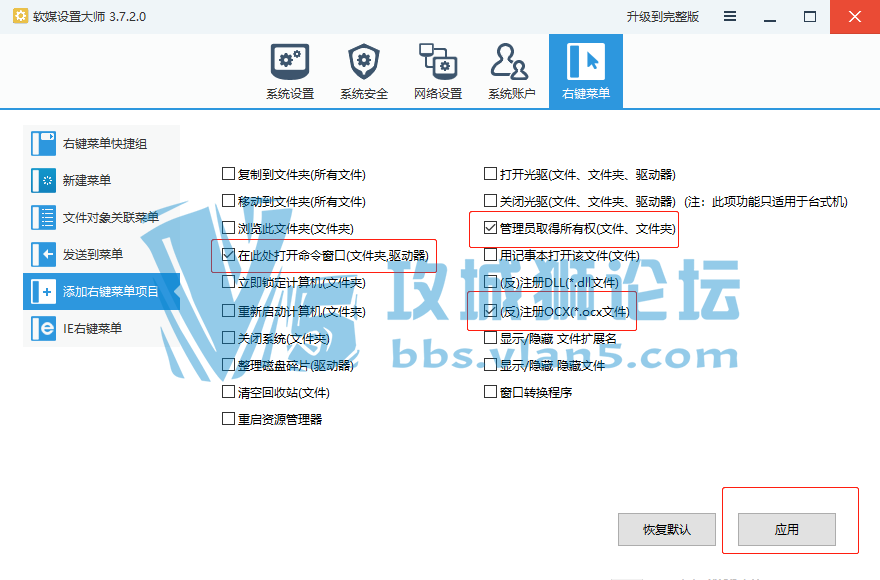Open the hamburger main menu icon
This screenshot has height=580, width=880.
(x=730, y=16)
